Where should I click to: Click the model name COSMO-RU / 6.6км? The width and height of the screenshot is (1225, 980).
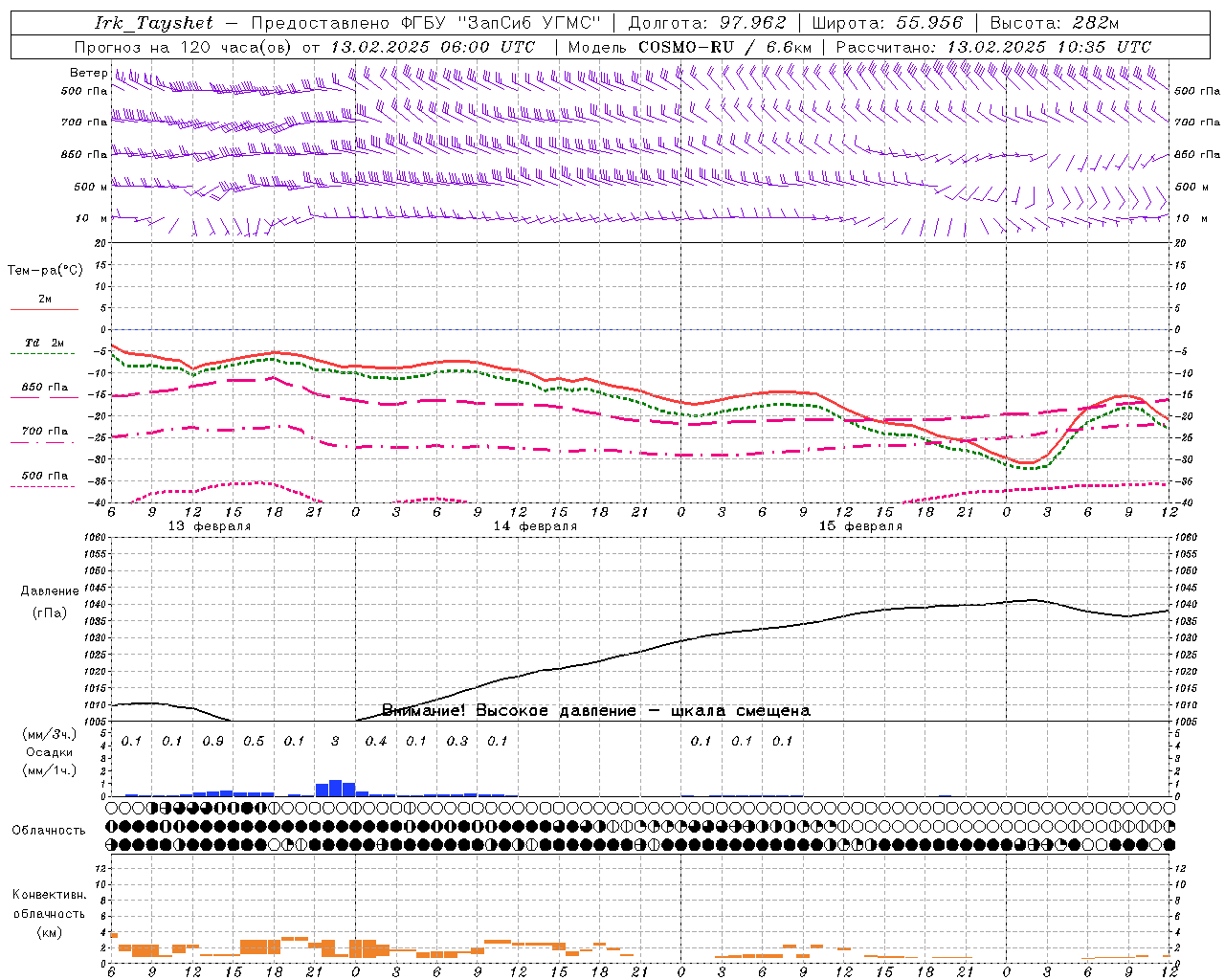pyautogui.click(x=725, y=47)
